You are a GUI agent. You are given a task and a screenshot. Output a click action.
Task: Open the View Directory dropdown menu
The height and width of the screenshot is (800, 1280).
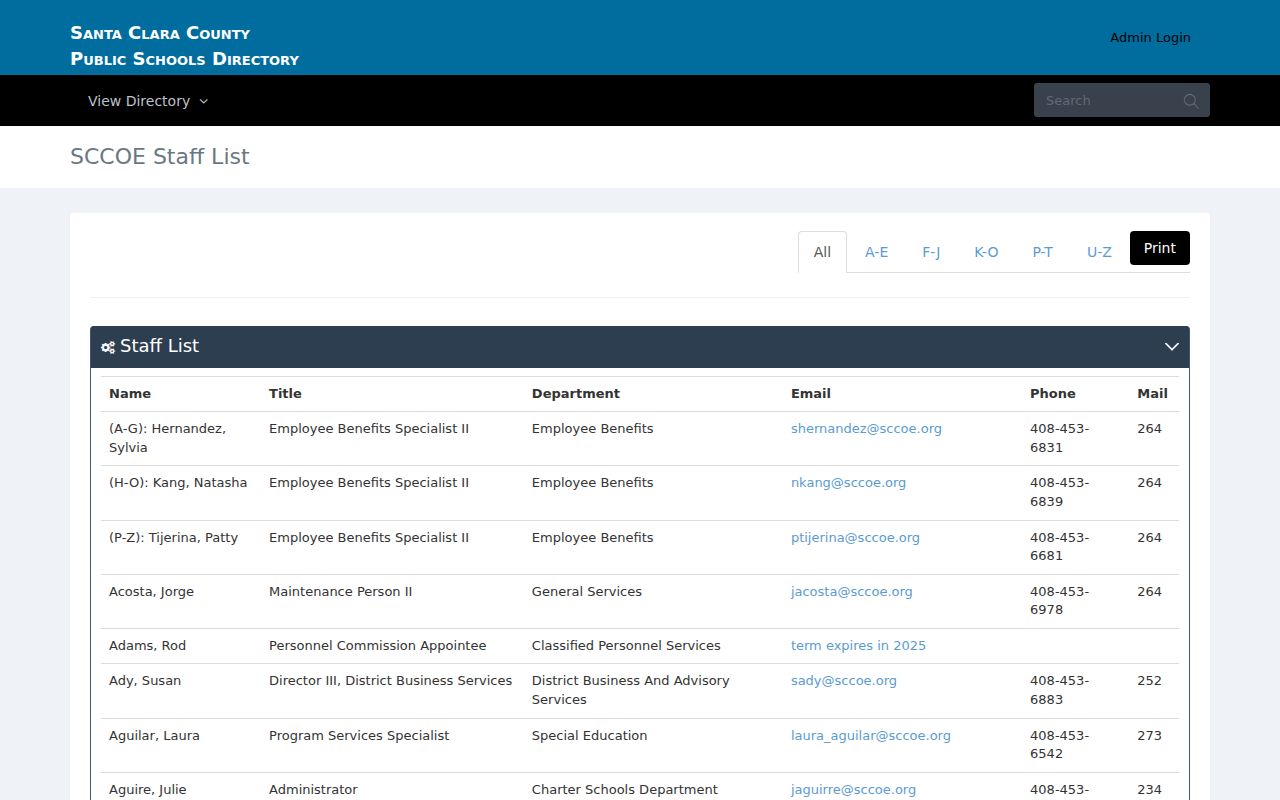148,101
